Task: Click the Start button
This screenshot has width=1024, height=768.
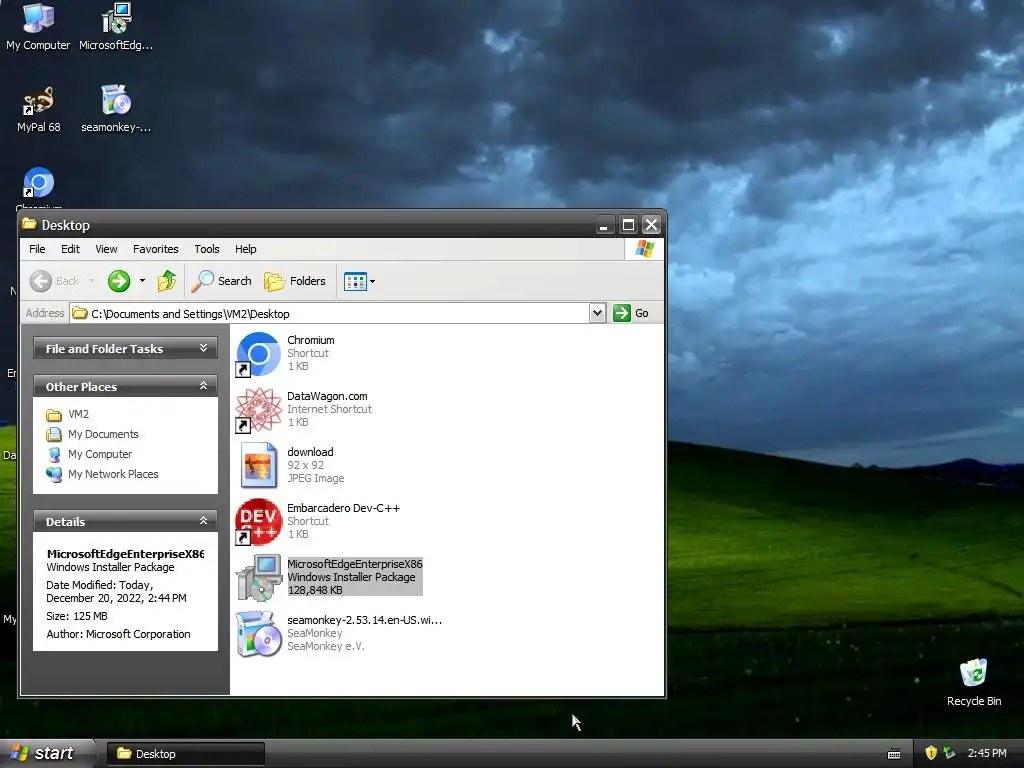Action: pyautogui.click(x=46, y=753)
